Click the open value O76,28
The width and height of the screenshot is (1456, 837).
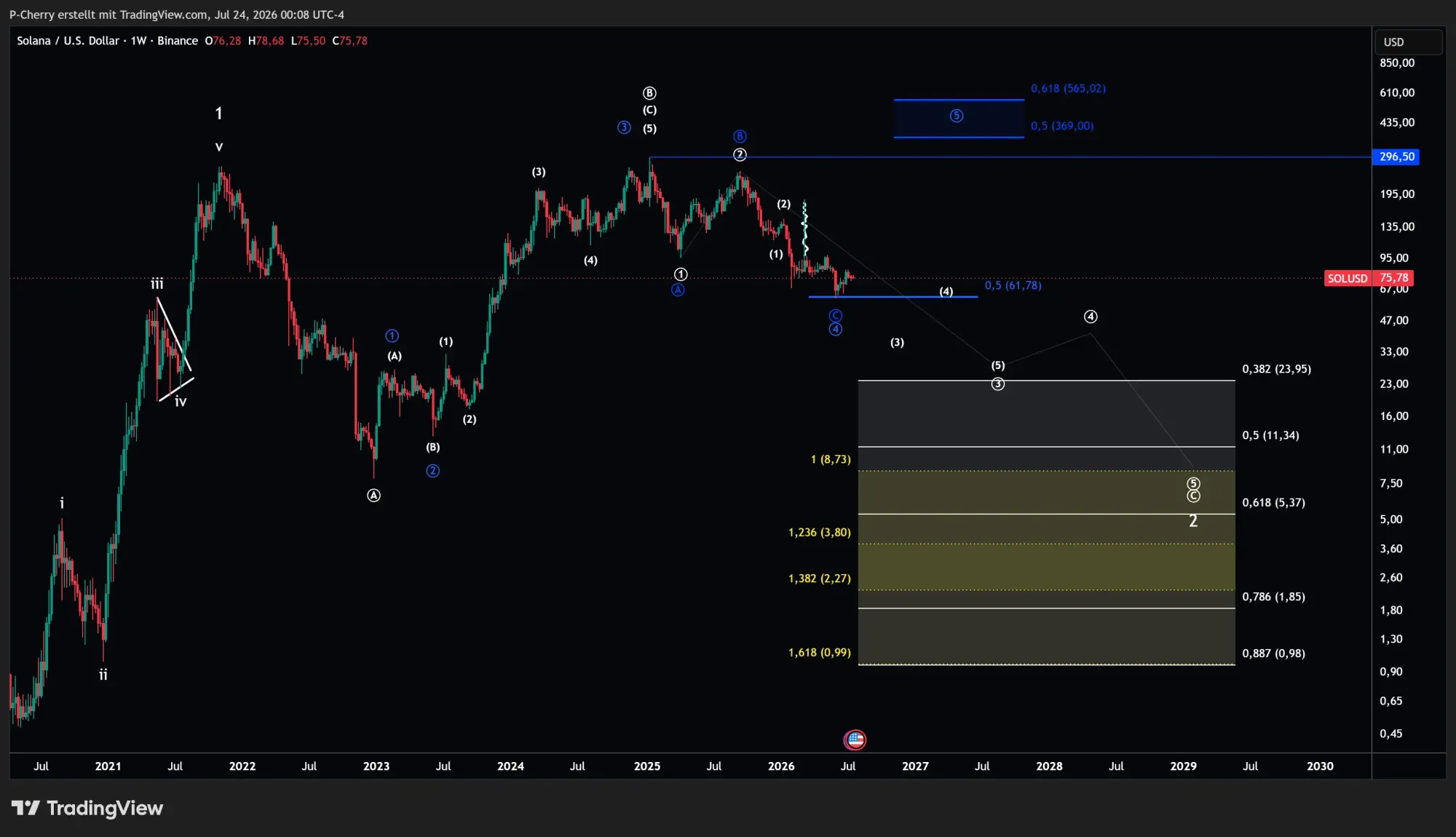tap(223, 41)
